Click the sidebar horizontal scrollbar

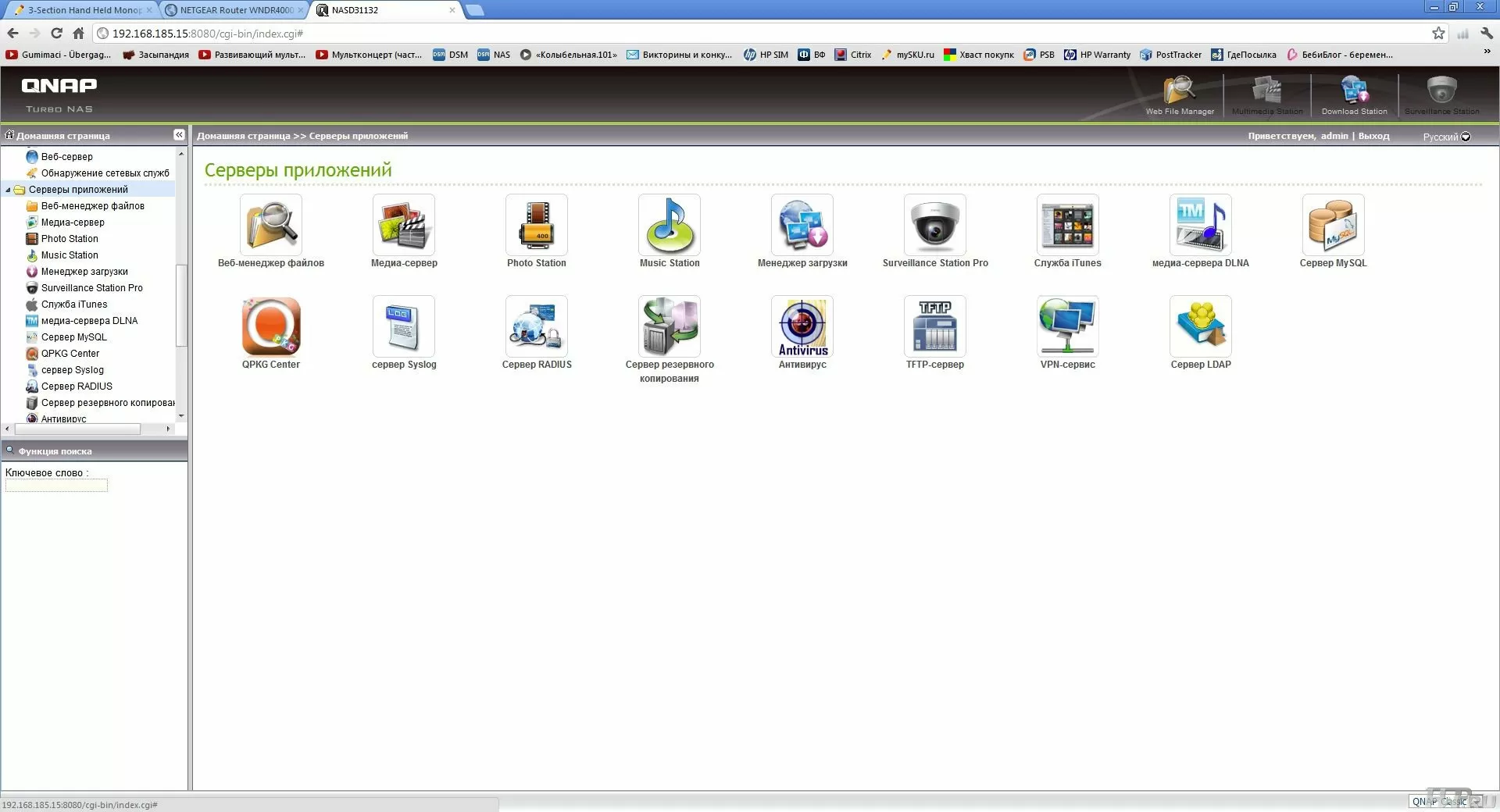(x=78, y=429)
